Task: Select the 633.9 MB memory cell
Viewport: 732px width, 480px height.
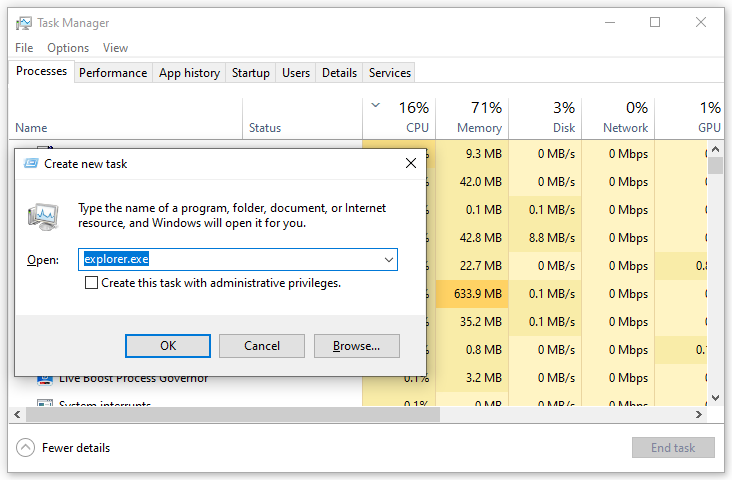Action: pos(472,294)
